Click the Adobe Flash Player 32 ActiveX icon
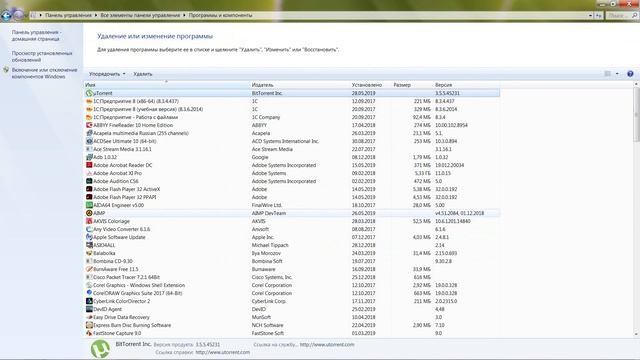This screenshot has height=360, width=640. pyautogui.click(x=89, y=189)
